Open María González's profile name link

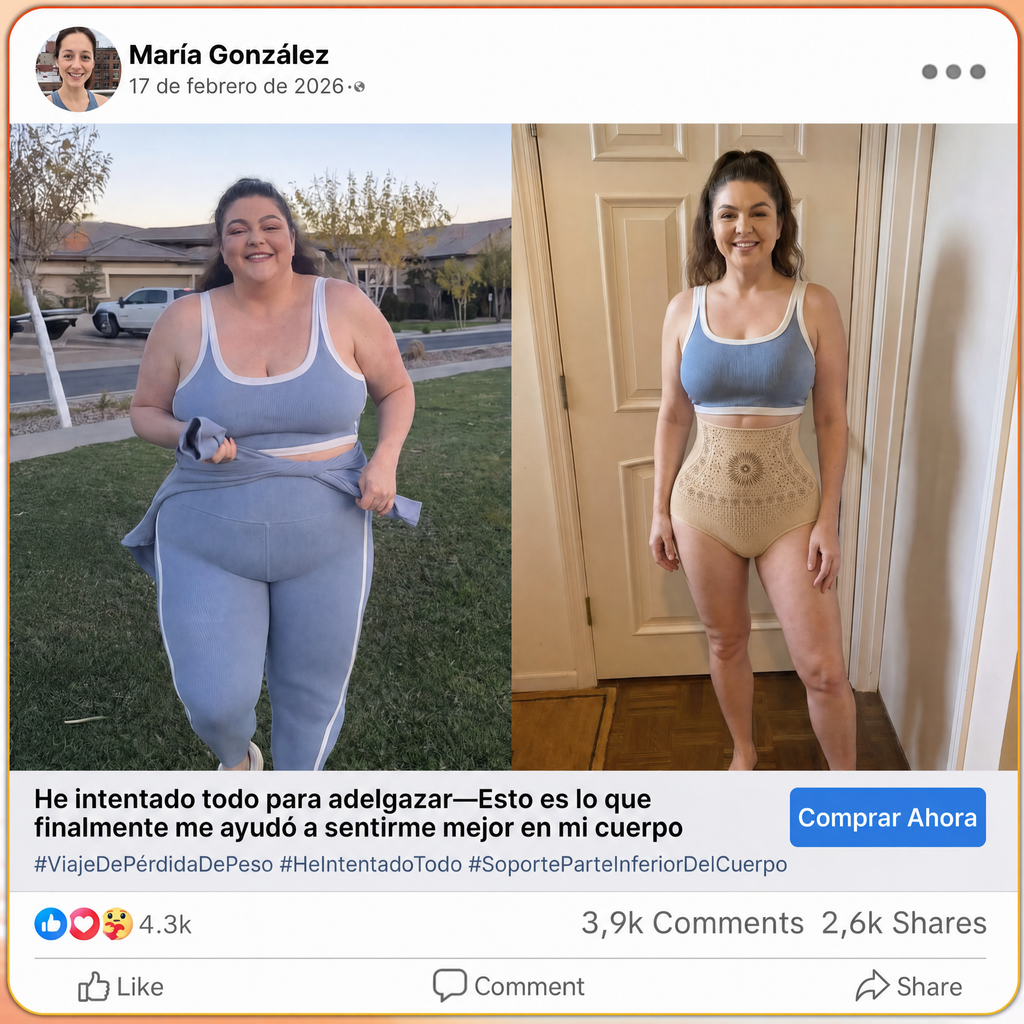pyautogui.click(x=229, y=55)
